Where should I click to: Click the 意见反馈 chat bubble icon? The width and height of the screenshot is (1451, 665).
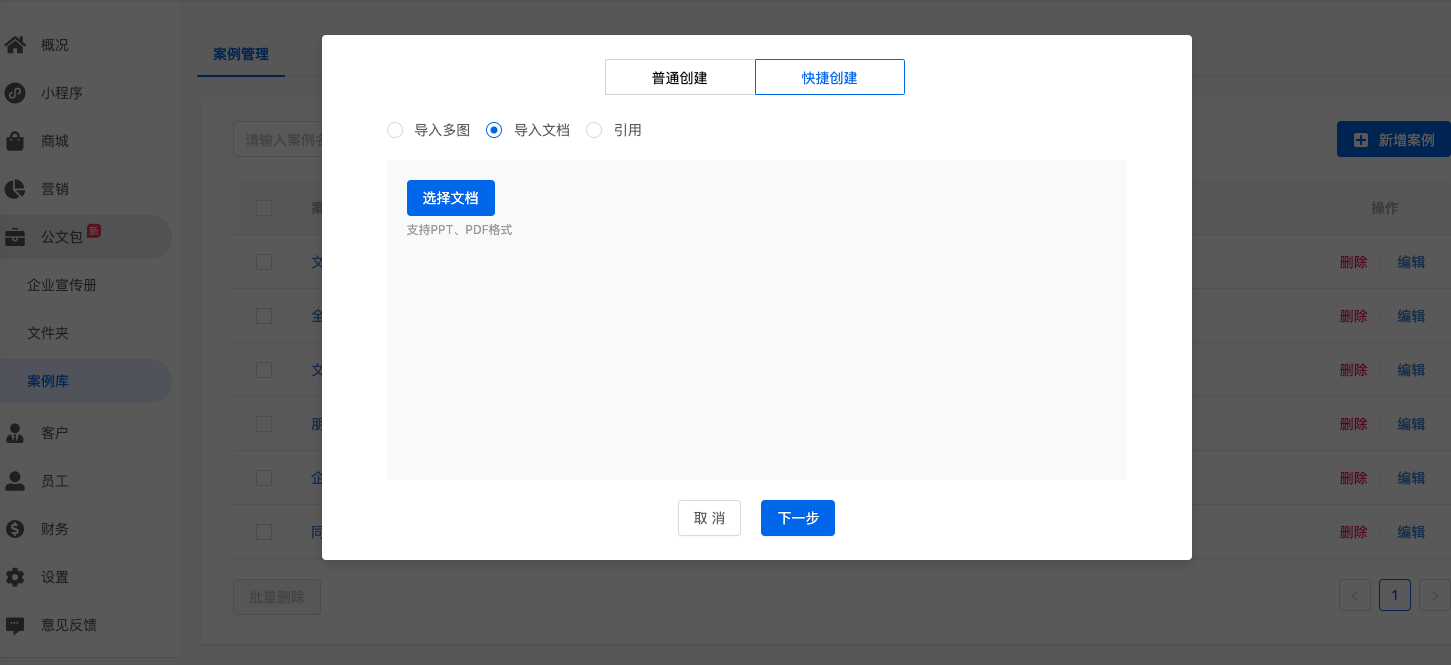coord(15,625)
